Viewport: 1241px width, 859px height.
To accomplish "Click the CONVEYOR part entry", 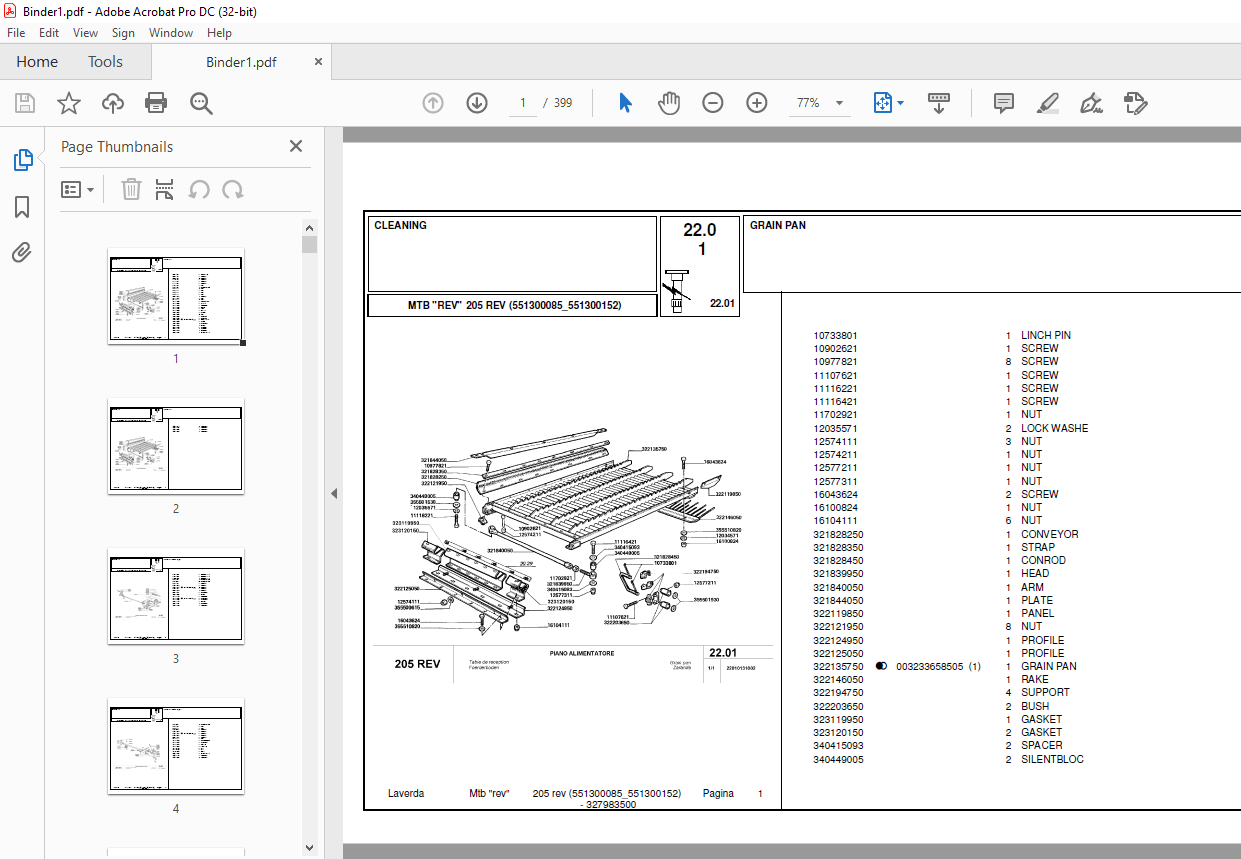I will tap(1050, 534).
